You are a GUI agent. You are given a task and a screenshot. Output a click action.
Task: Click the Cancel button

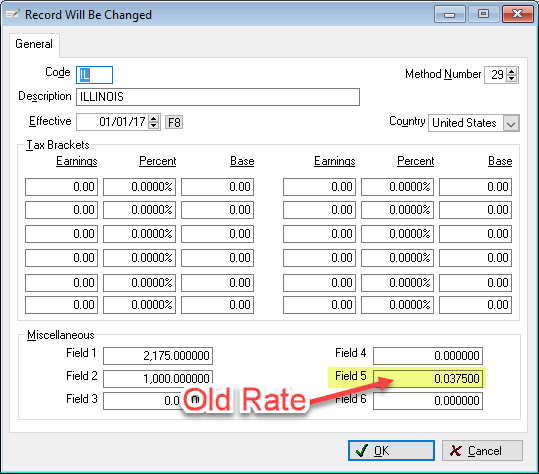482,450
